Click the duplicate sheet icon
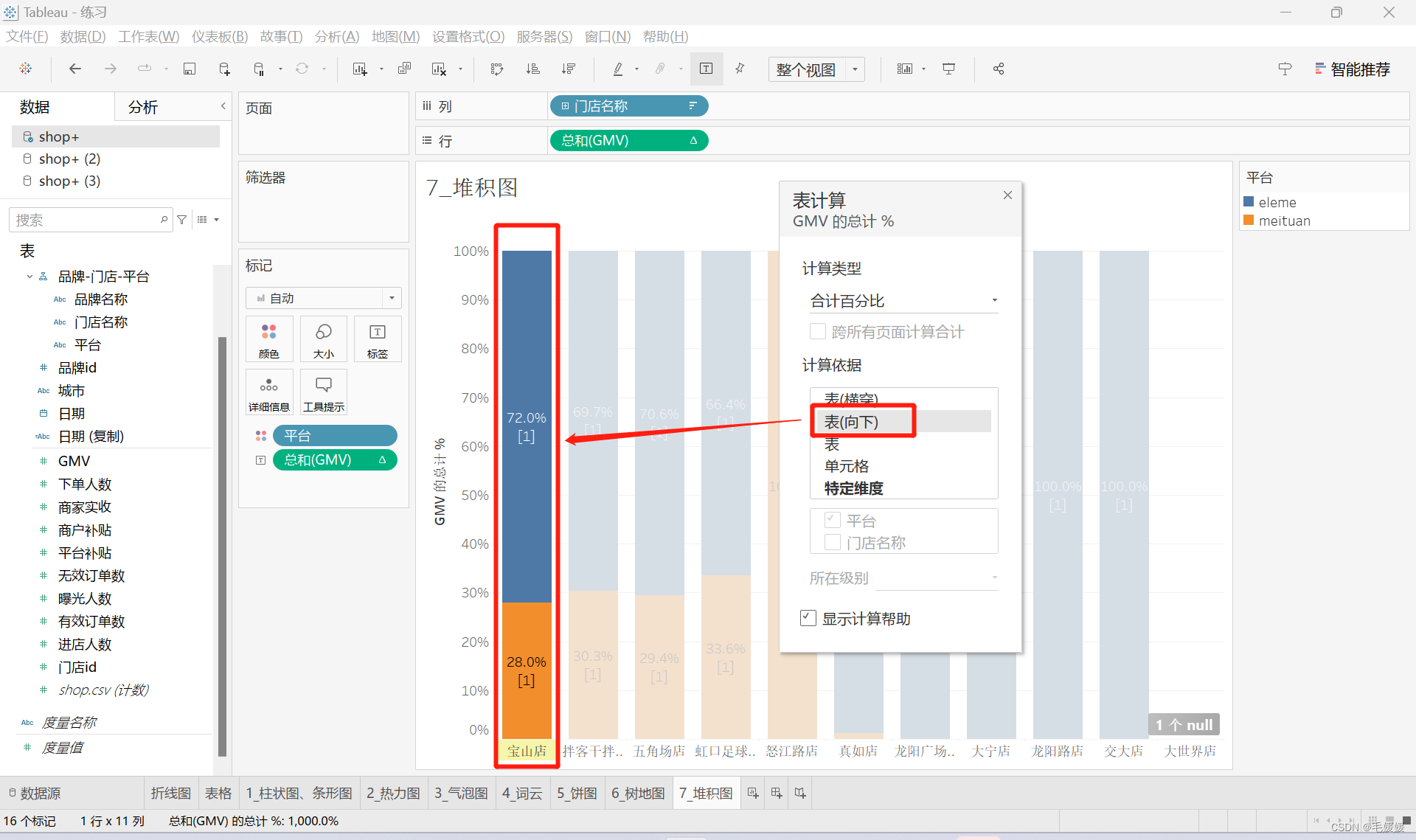This screenshot has height=840, width=1416. 404,69
